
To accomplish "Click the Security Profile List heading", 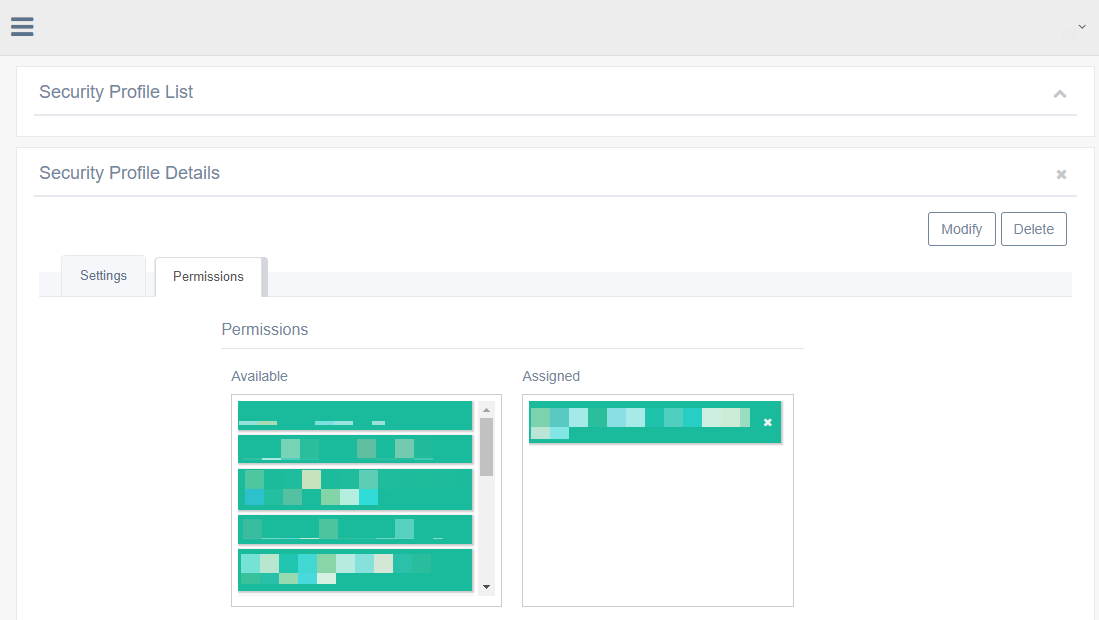I will click(x=116, y=92).
